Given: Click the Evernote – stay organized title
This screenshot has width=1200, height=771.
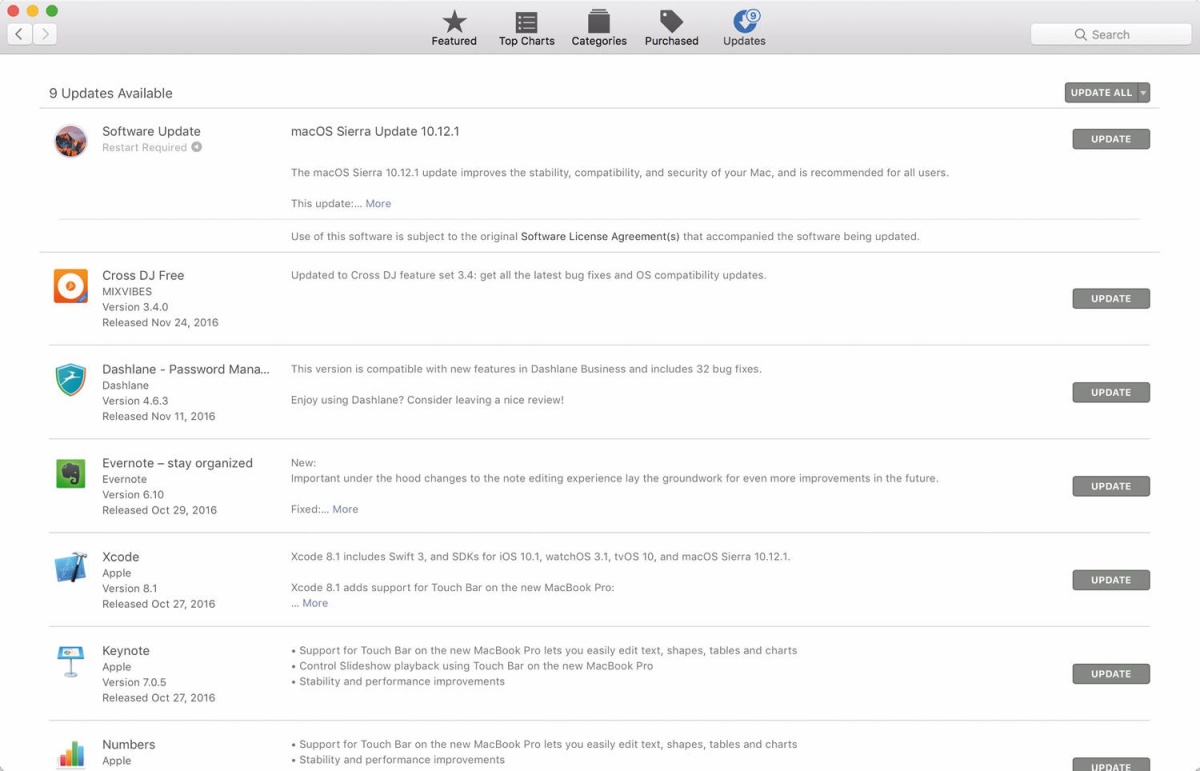Looking at the screenshot, I should point(177,463).
